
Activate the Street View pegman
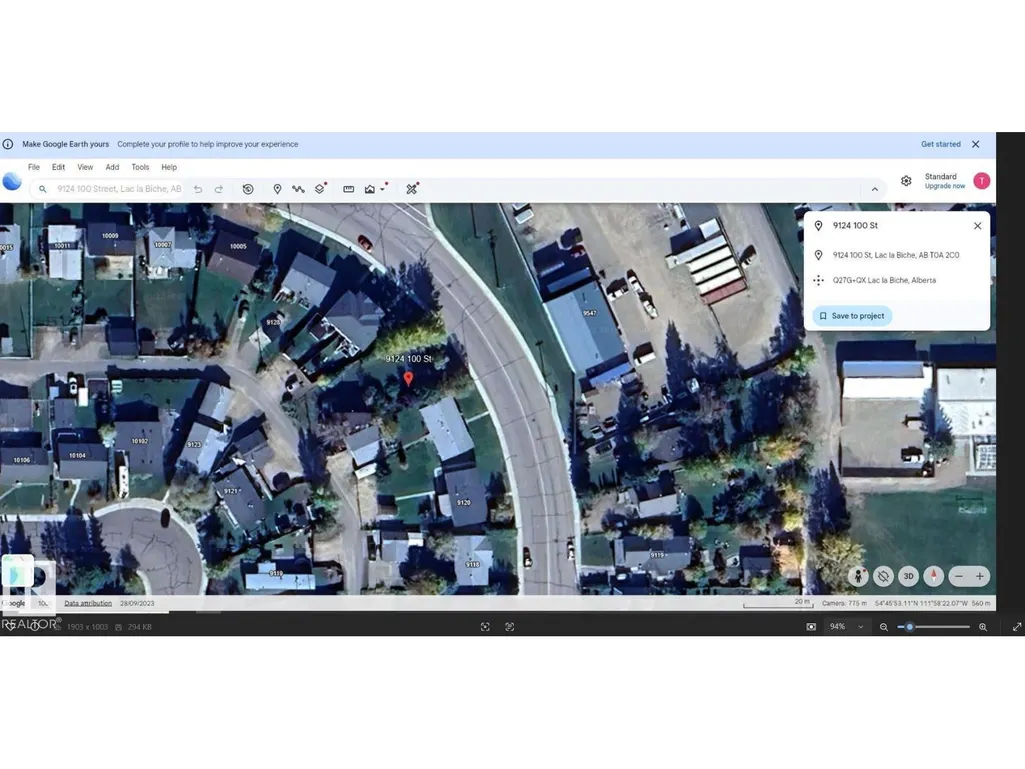tap(858, 576)
